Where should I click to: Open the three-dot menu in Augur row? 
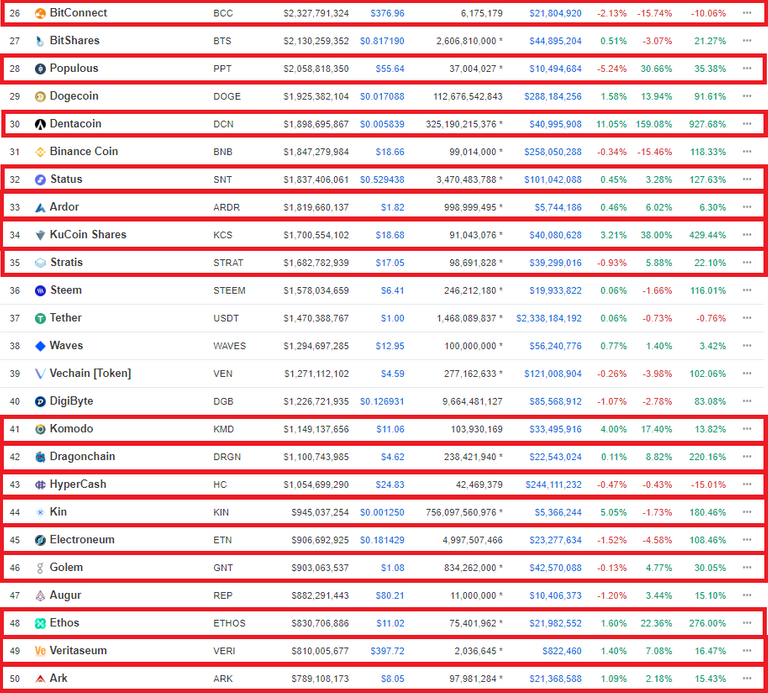tap(747, 595)
